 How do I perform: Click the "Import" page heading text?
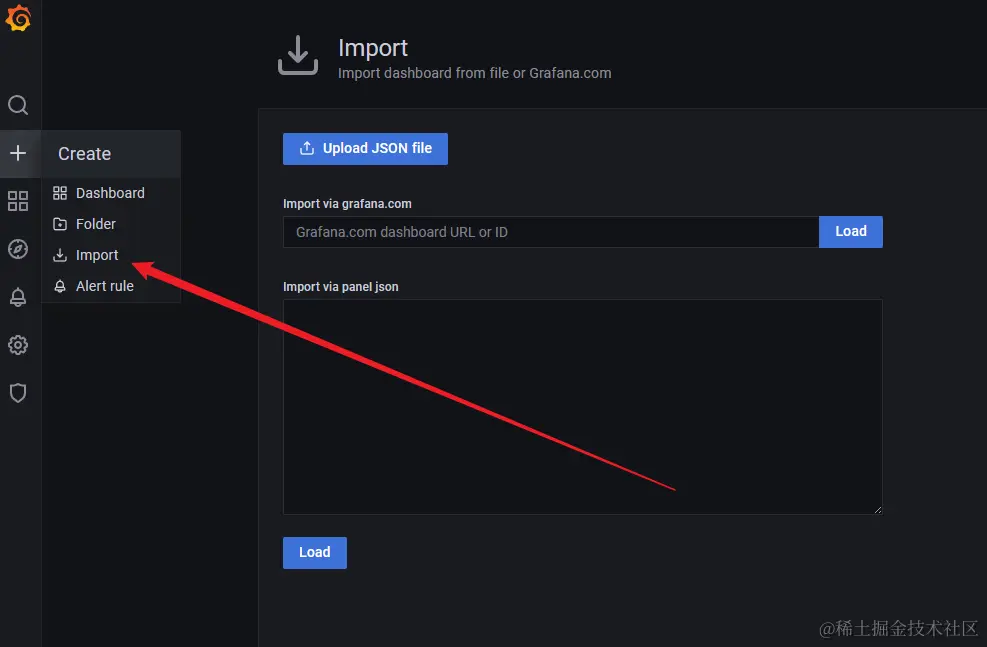pyautogui.click(x=373, y=48)
